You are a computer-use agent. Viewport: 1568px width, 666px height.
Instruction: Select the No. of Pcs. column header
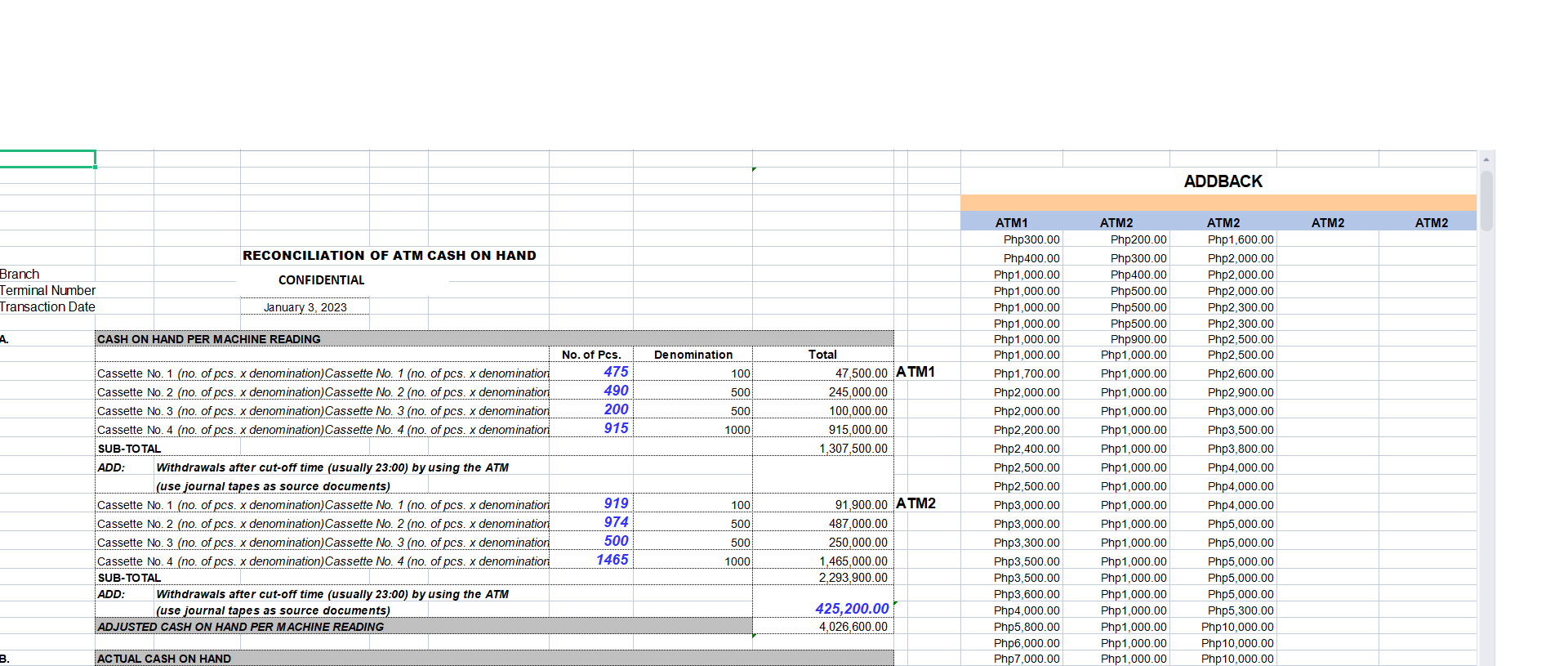pos(591,355)
